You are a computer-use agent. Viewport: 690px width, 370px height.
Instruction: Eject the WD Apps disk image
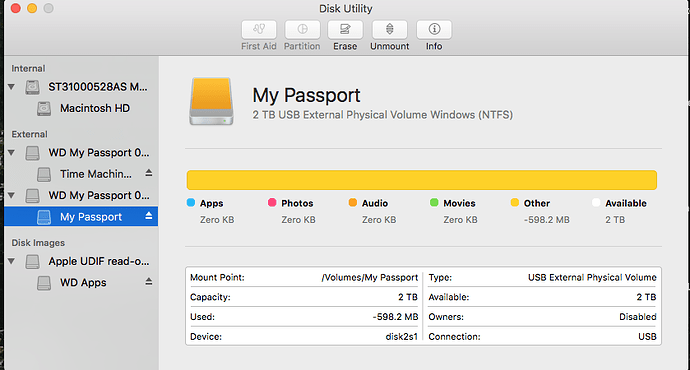tap(149, 282)
